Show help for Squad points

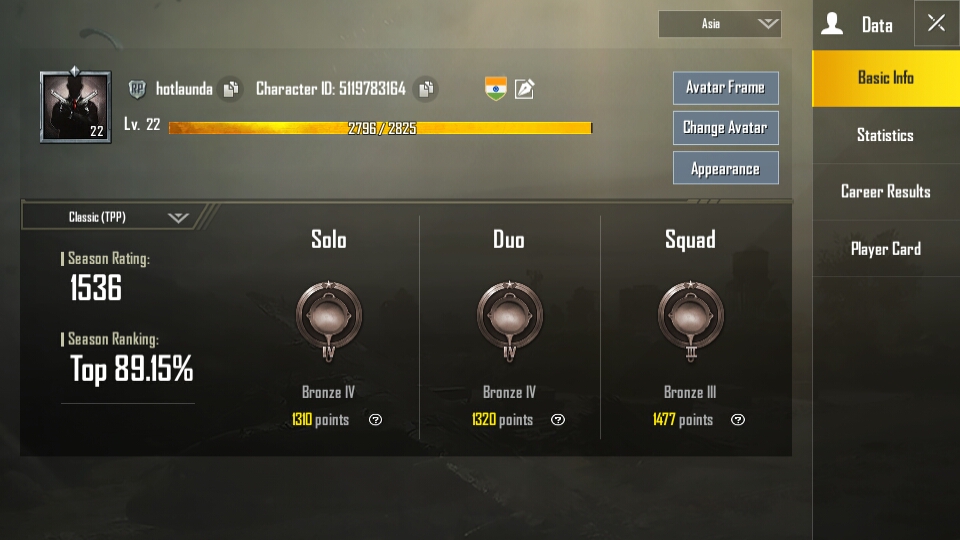(738, 419)
